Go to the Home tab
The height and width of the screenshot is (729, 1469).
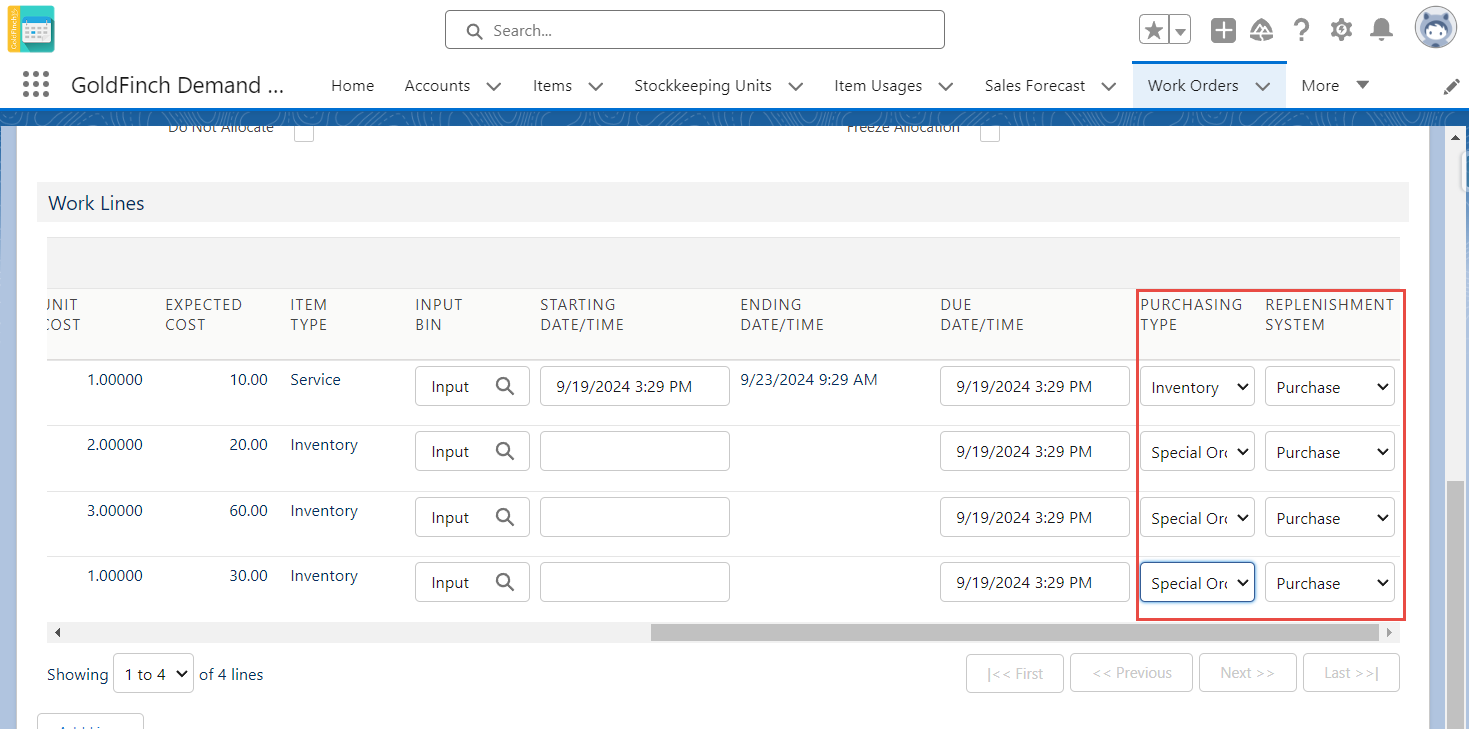(352, 86)
